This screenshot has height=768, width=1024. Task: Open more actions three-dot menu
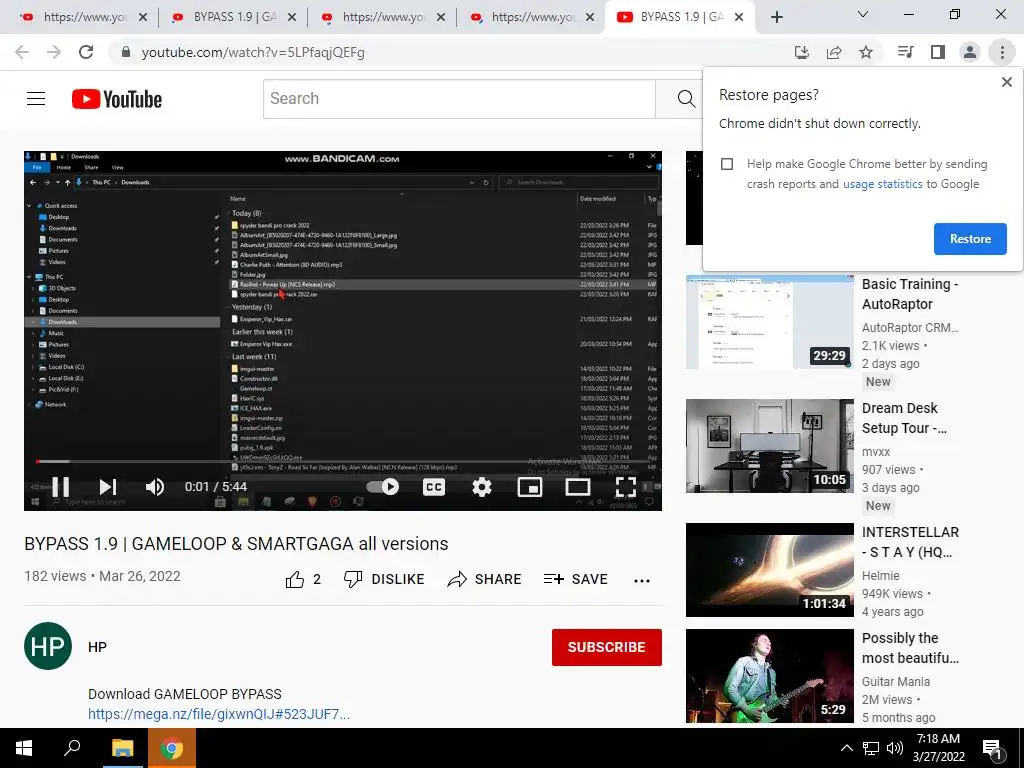click(642, 581)
